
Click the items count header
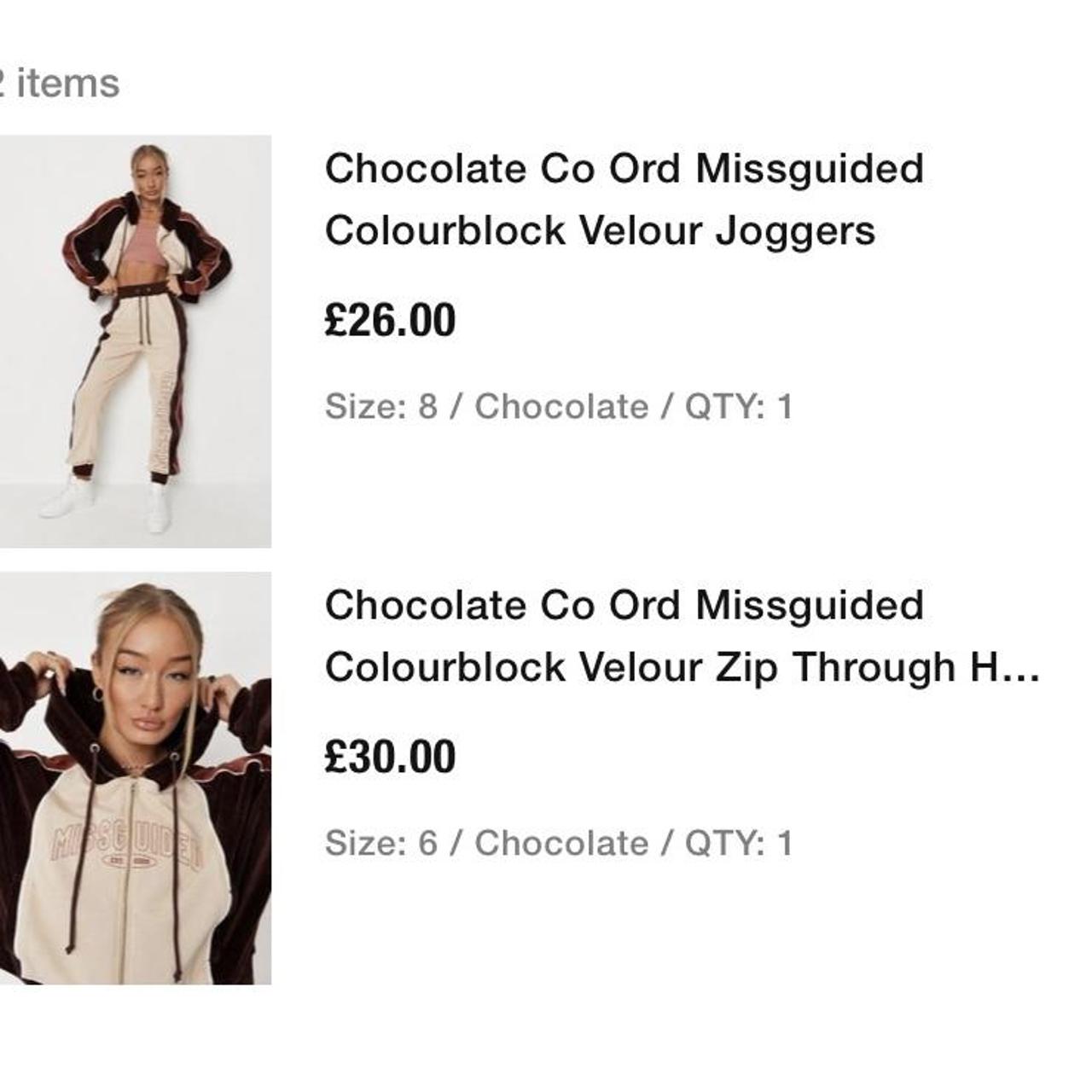click(60, 83)
